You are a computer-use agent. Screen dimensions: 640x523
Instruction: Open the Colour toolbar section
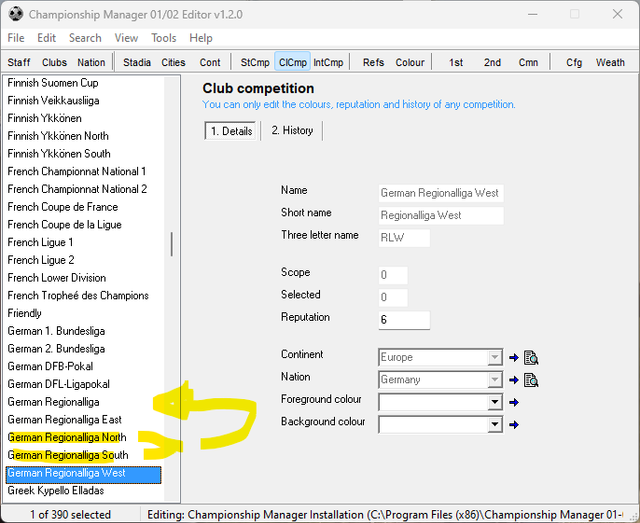point(410,62)
